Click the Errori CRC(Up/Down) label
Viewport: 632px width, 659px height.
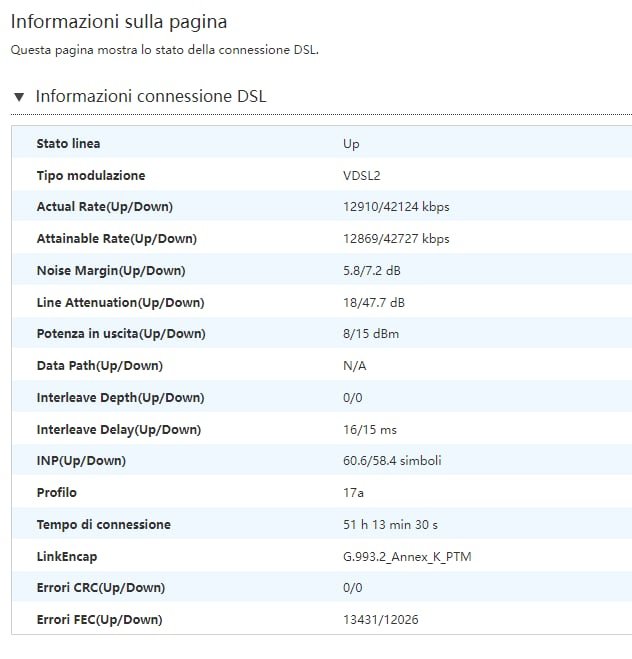coord(101,588)
